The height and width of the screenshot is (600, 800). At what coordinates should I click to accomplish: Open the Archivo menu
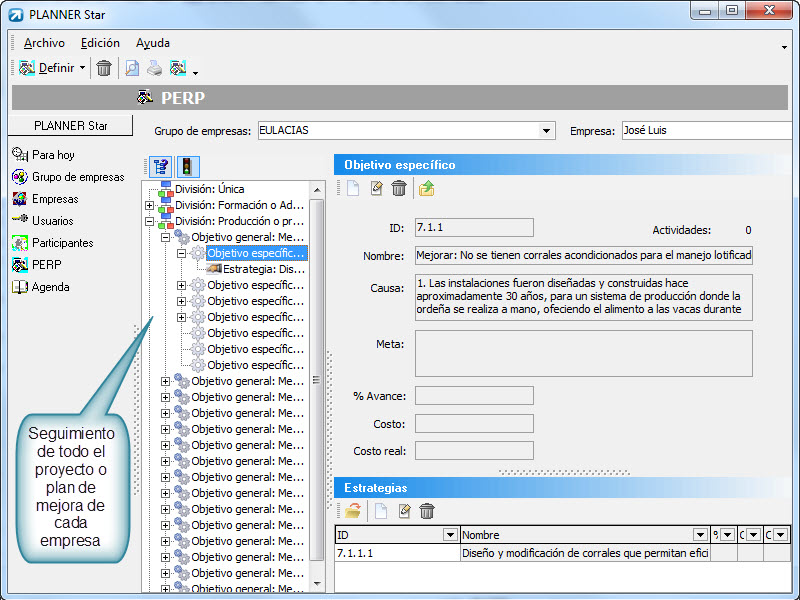pyautogui.click(x=44, y=43)
